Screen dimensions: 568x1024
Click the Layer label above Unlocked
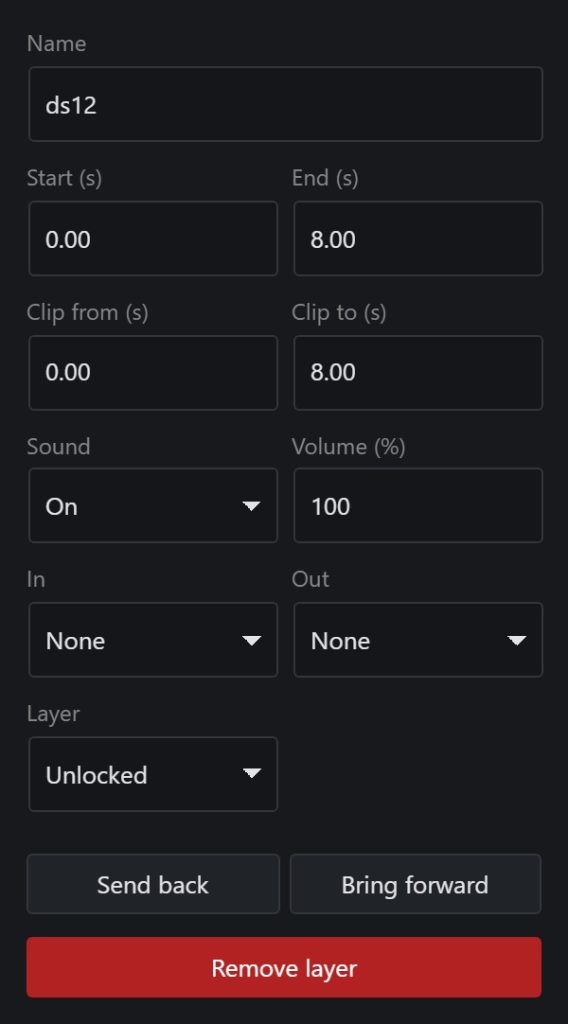point(53,714)
